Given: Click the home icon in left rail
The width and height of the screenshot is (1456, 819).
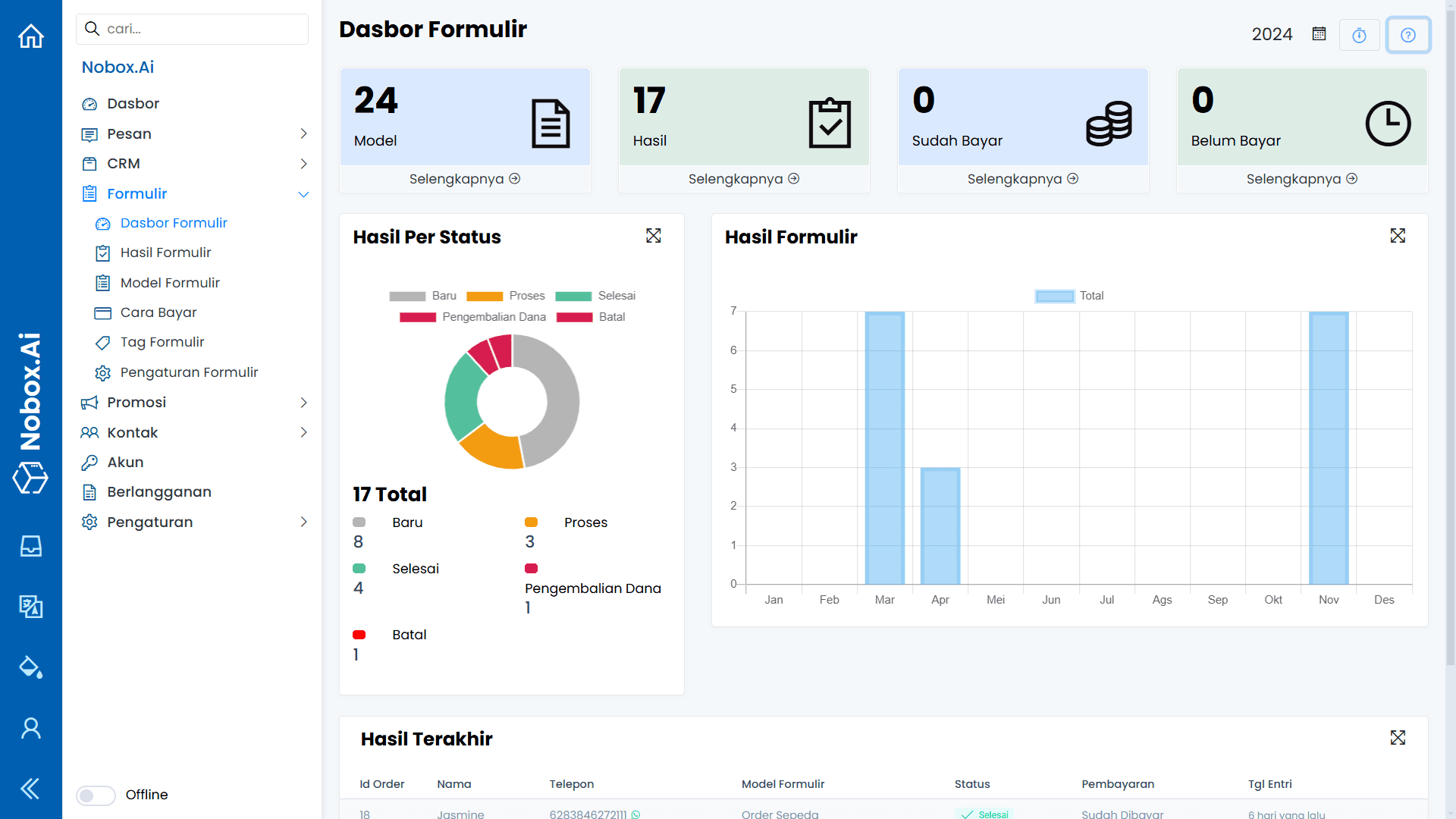Looking at the screenshot, I should tap(31, 36).
